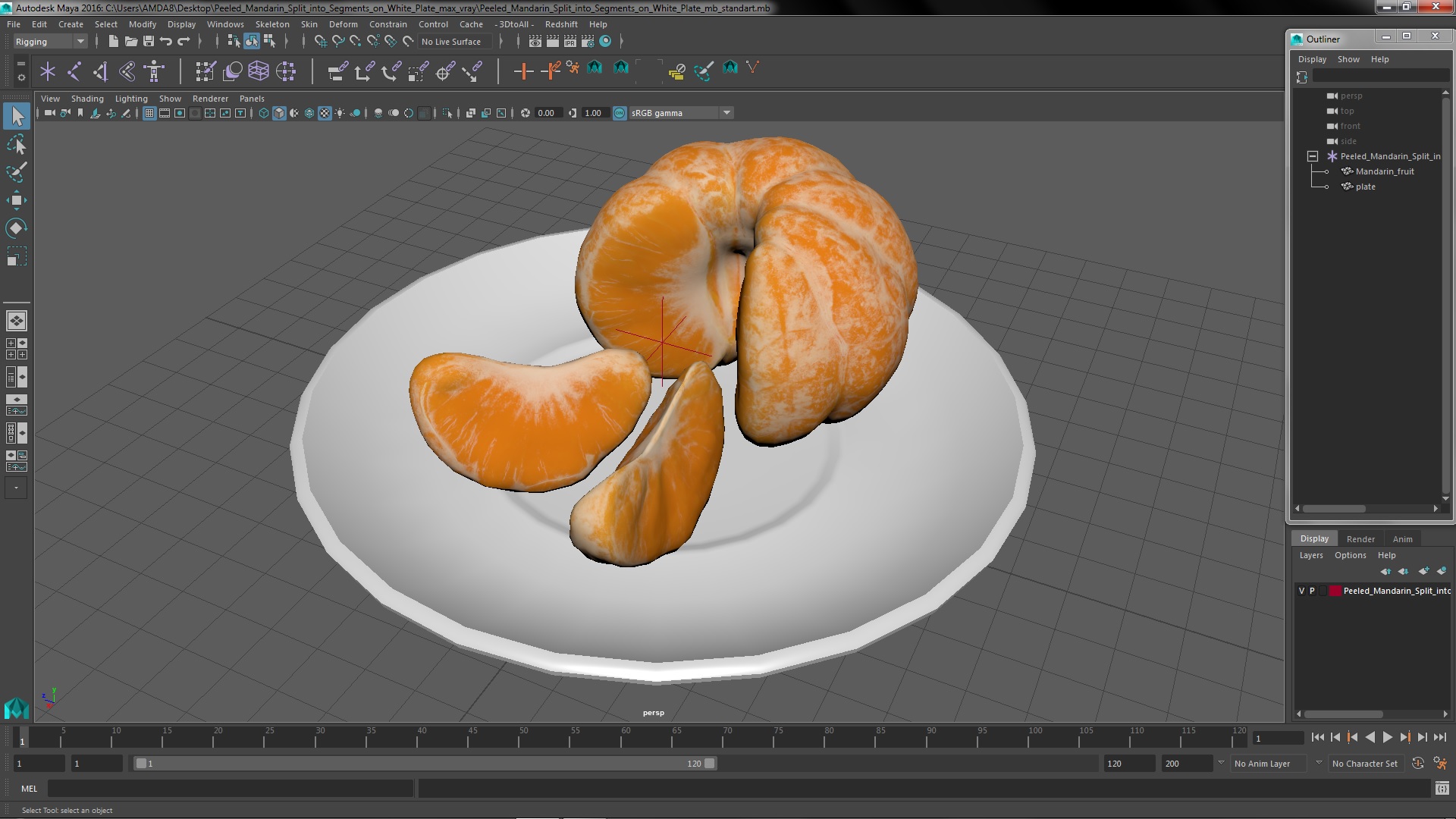1456x819 pixels.
Task: Toggle textured display checker icon in panel toolbar
Action: pos(325,113)
